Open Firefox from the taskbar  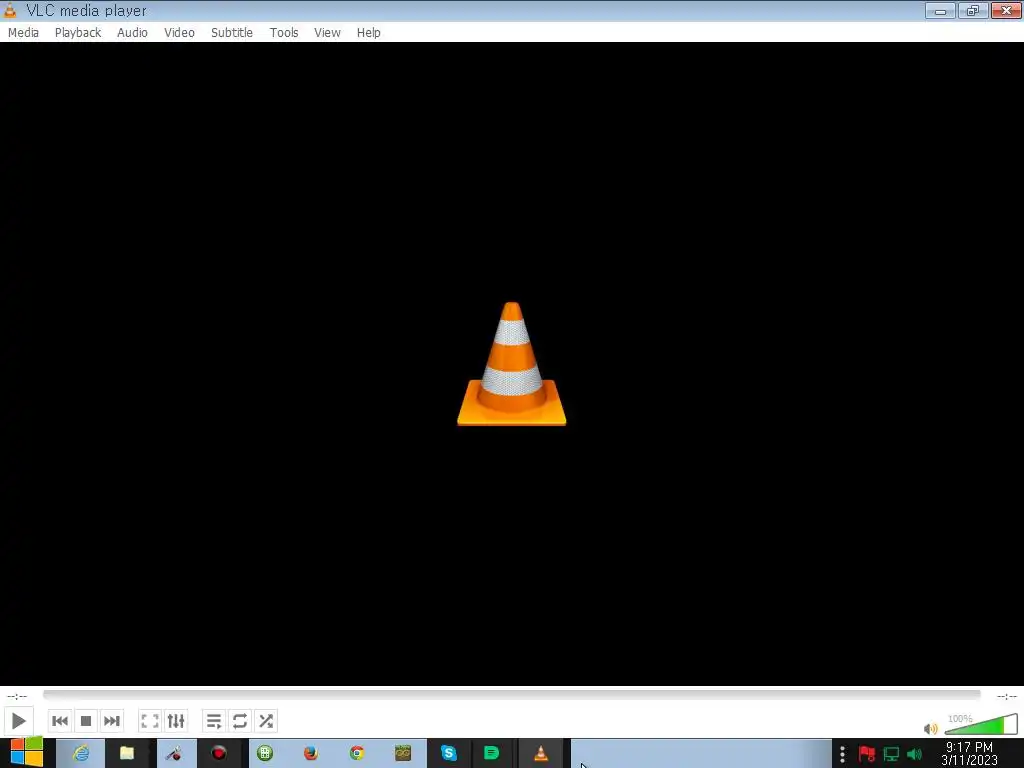(311, 753)
